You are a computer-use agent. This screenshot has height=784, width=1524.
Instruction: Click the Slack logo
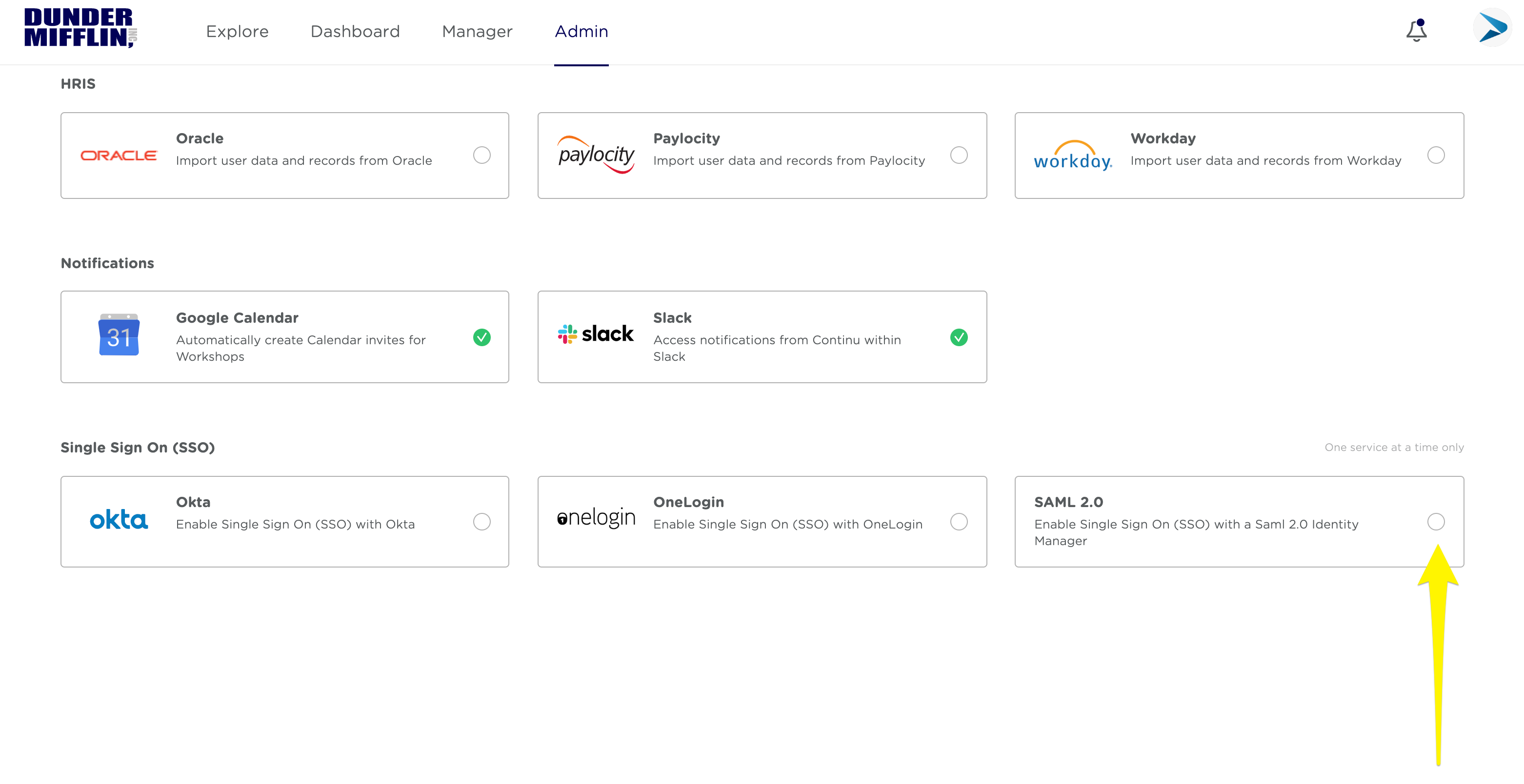pos(595,334)
